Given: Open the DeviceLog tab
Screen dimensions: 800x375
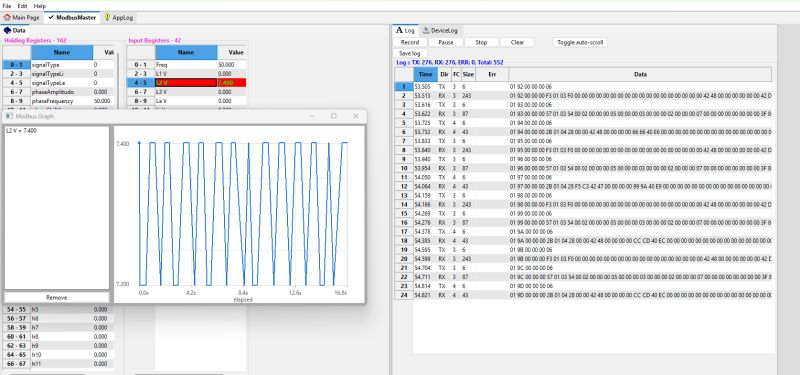Looking at the screenshot, I should pos(441,31).
